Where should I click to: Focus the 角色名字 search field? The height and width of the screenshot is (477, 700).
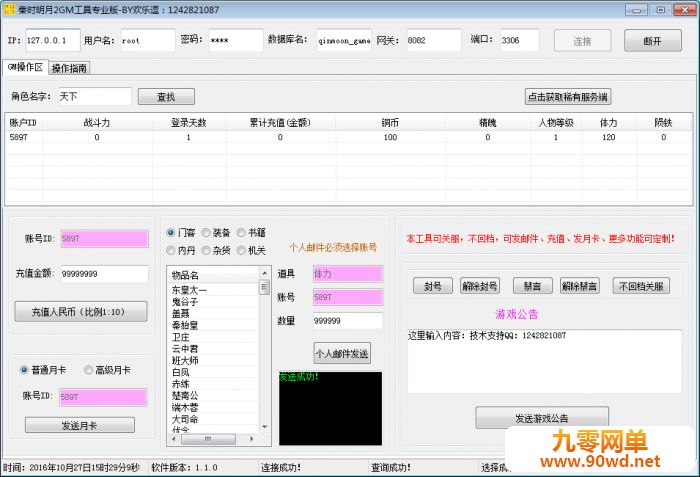click(95, 96)
